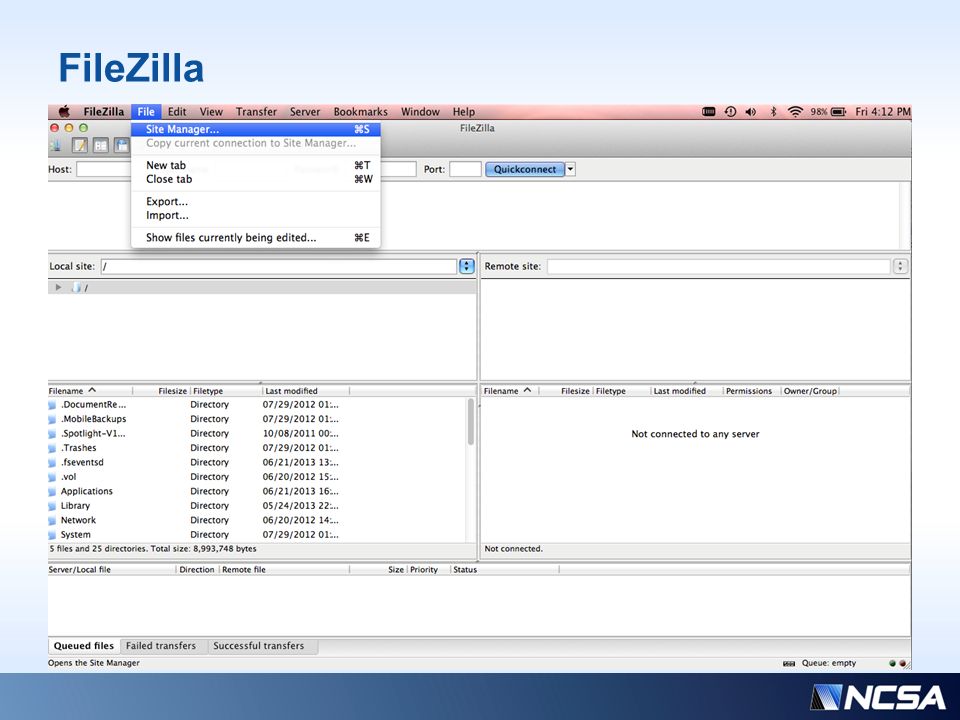Select the .fseventsd row
960x720 pixels.
click(x=257, y=463)
